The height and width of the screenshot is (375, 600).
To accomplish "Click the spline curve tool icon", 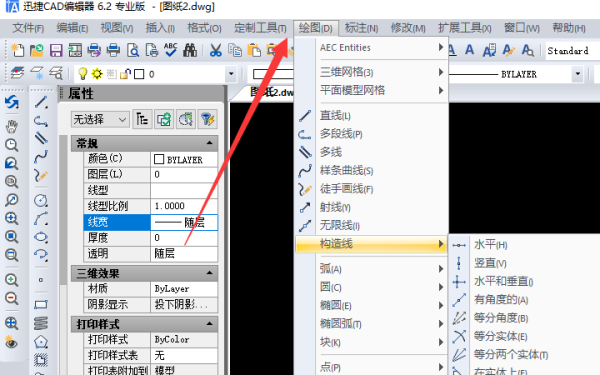I will point(41,157).
